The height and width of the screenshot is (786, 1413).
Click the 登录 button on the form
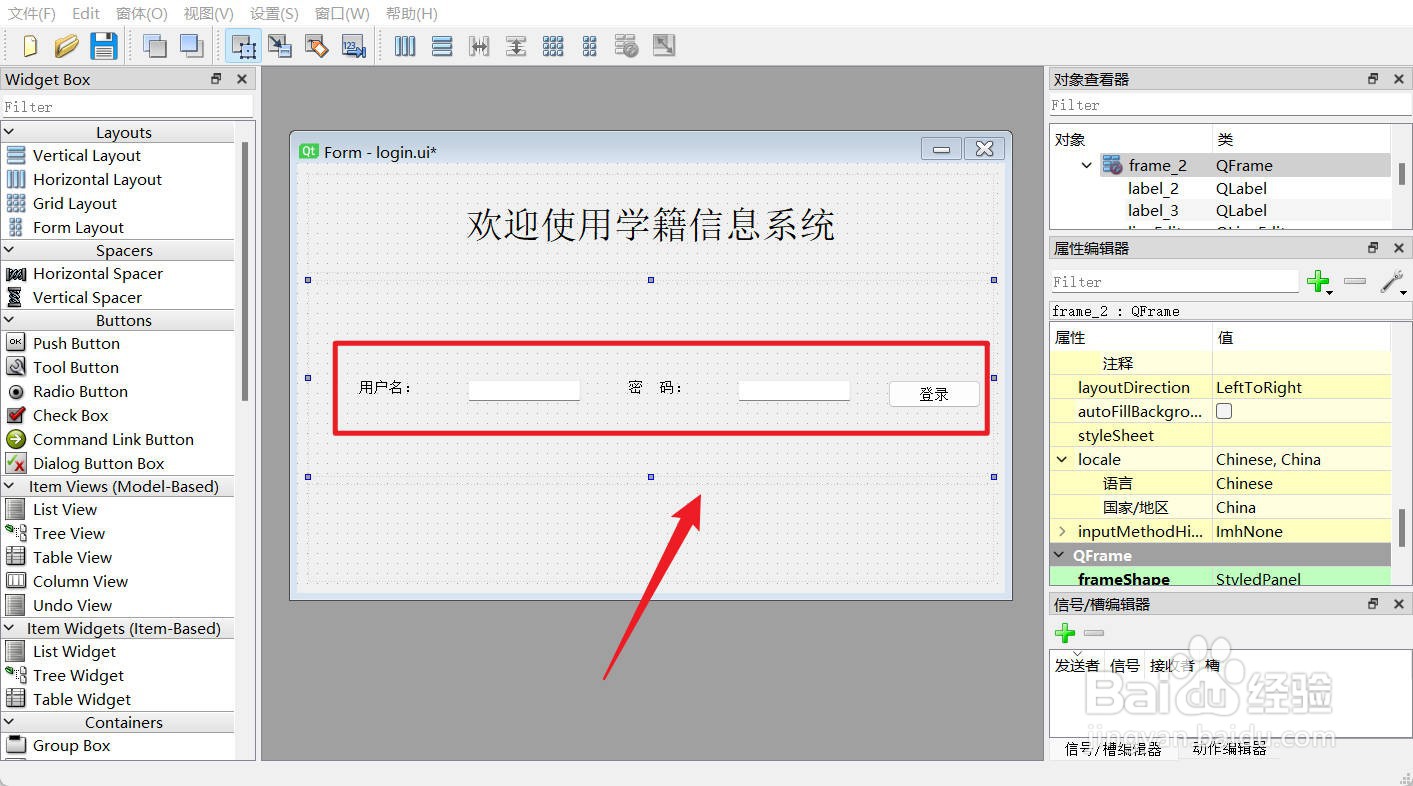click(x=933, y=394)
